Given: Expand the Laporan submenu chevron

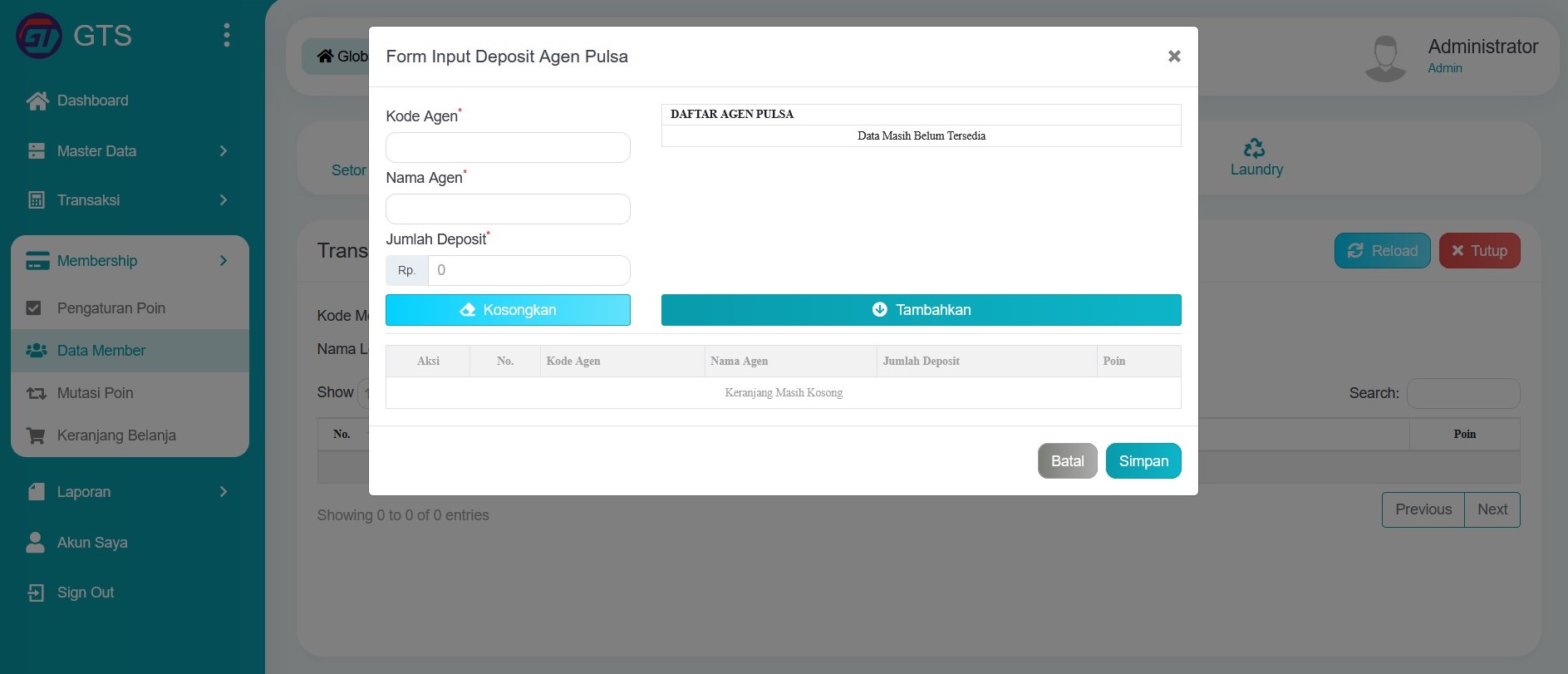Looking at the screenshot, I should [x=223, y=492].
